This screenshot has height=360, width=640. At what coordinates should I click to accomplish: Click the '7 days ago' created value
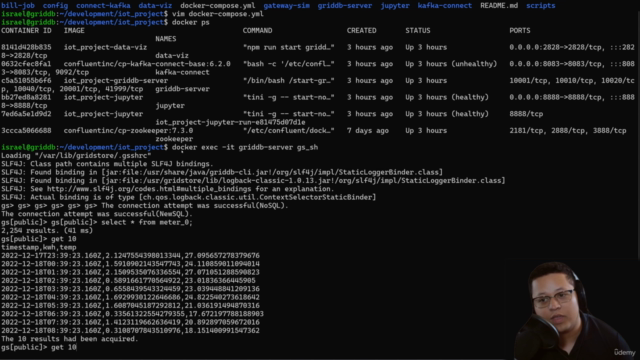click(368, 131)
